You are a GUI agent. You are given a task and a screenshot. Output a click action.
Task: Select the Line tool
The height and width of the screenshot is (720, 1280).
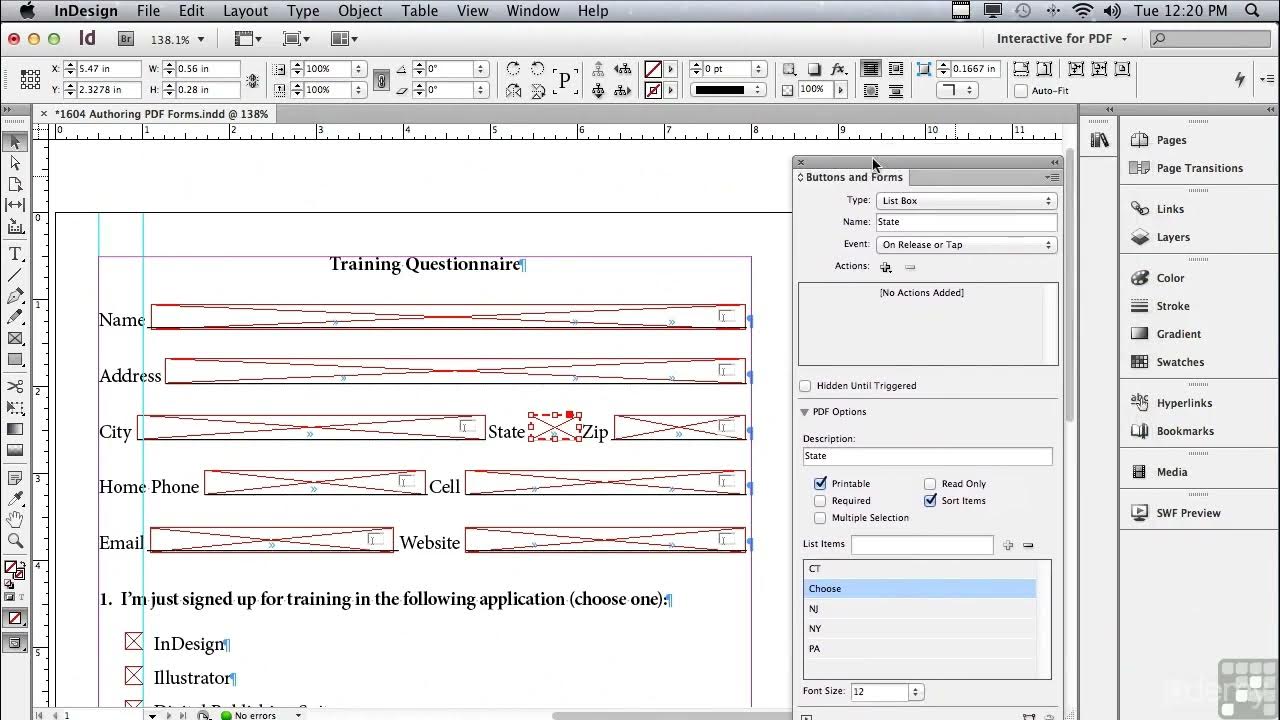(15, 275)
